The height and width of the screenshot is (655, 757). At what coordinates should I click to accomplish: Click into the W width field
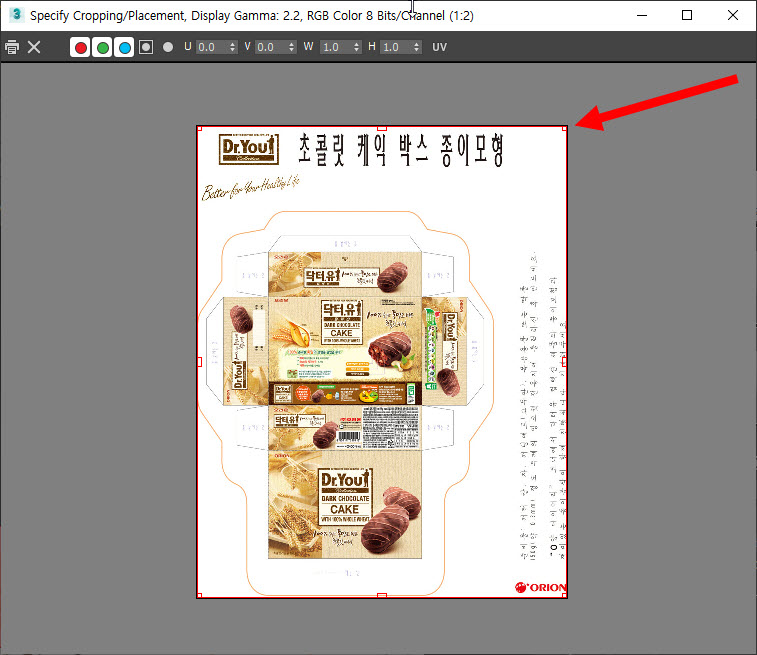[336, 47]
